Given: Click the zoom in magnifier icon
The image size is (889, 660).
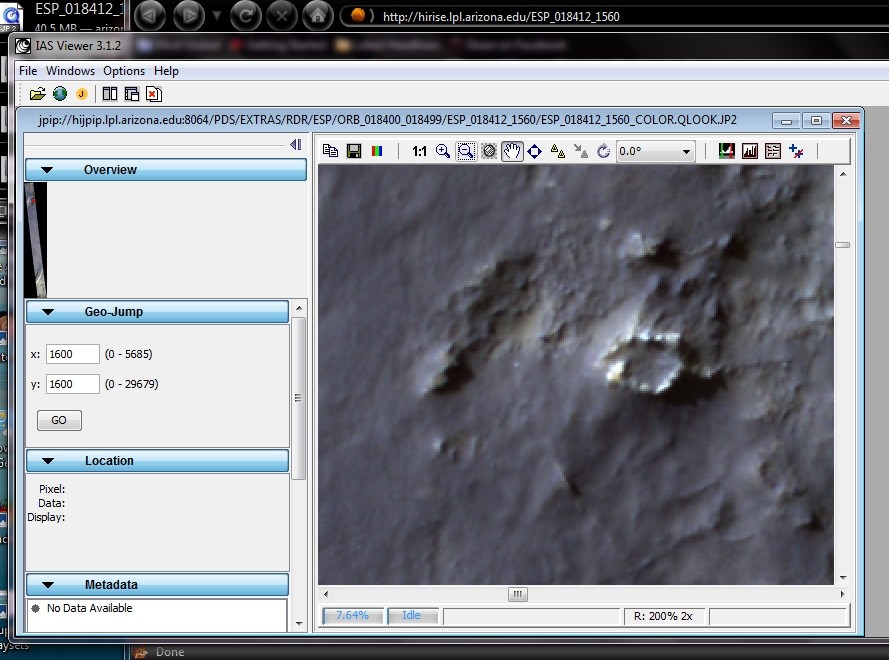Looking at the screenshot, I should click(x=443, y=151).
